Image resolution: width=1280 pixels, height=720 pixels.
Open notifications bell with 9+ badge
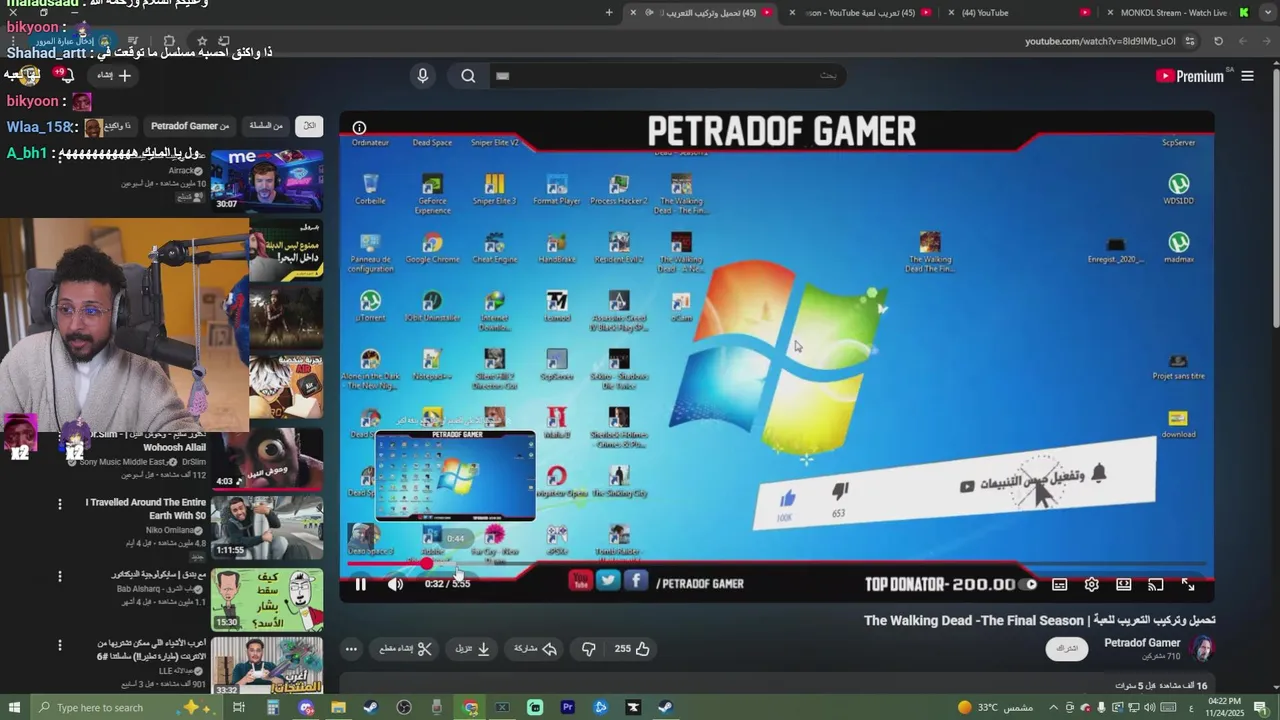66,75
